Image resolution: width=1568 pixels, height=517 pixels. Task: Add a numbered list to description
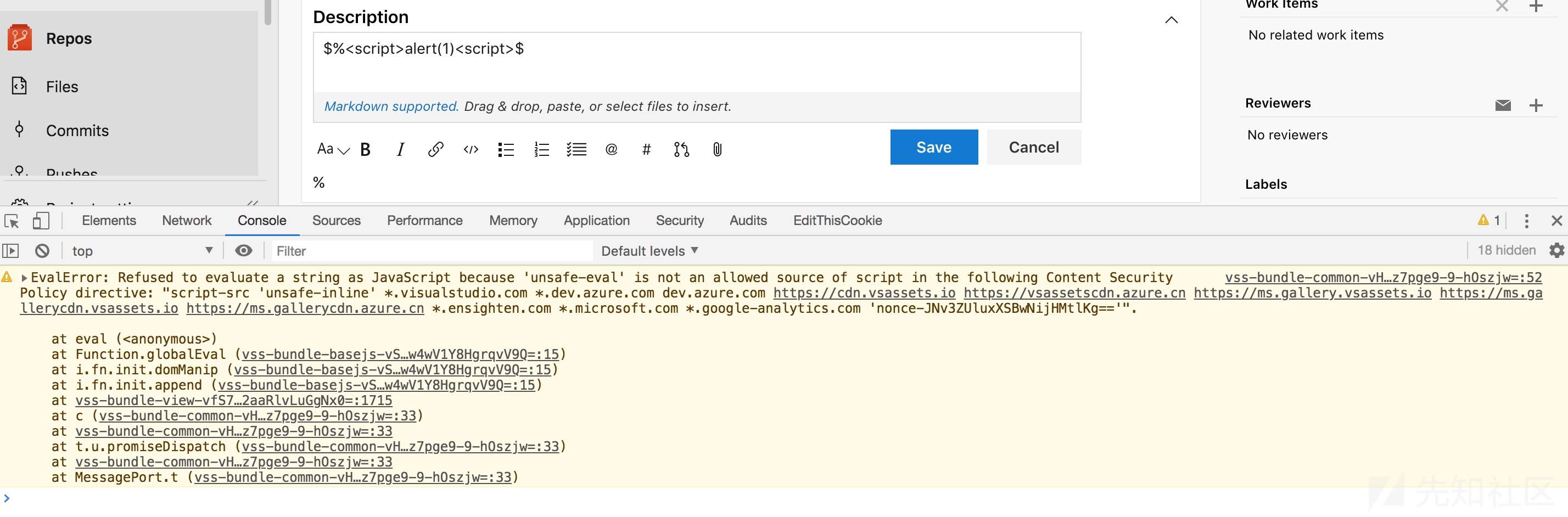(x=541, y=150)
